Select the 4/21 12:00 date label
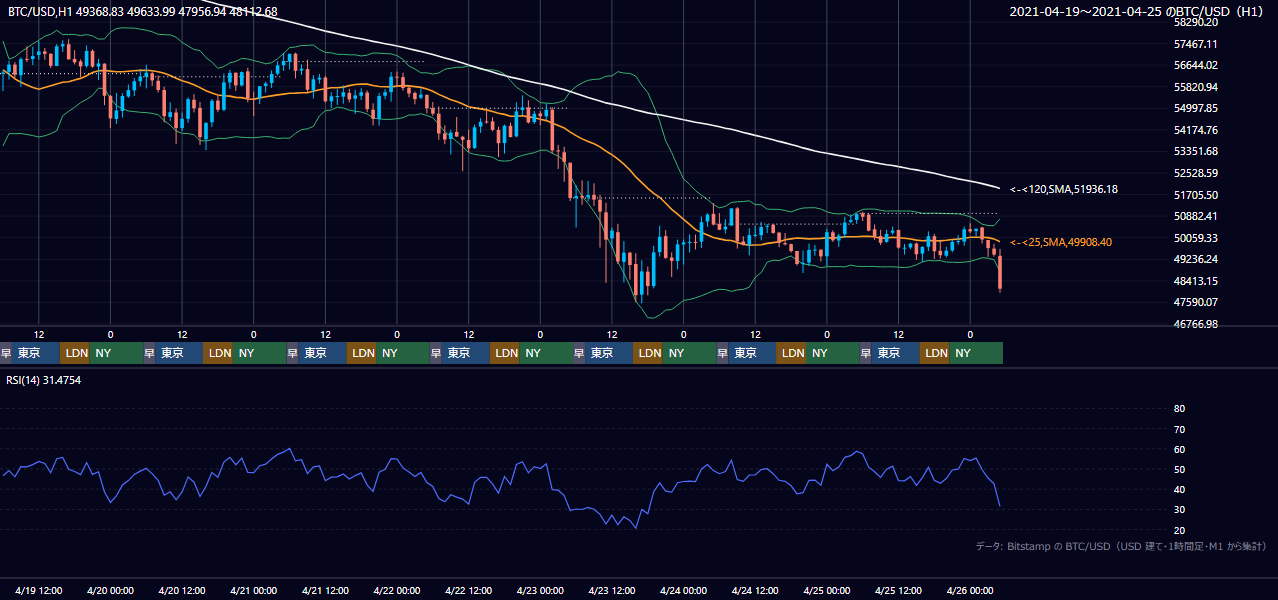The image size is (1278, 600). (326, 590)
